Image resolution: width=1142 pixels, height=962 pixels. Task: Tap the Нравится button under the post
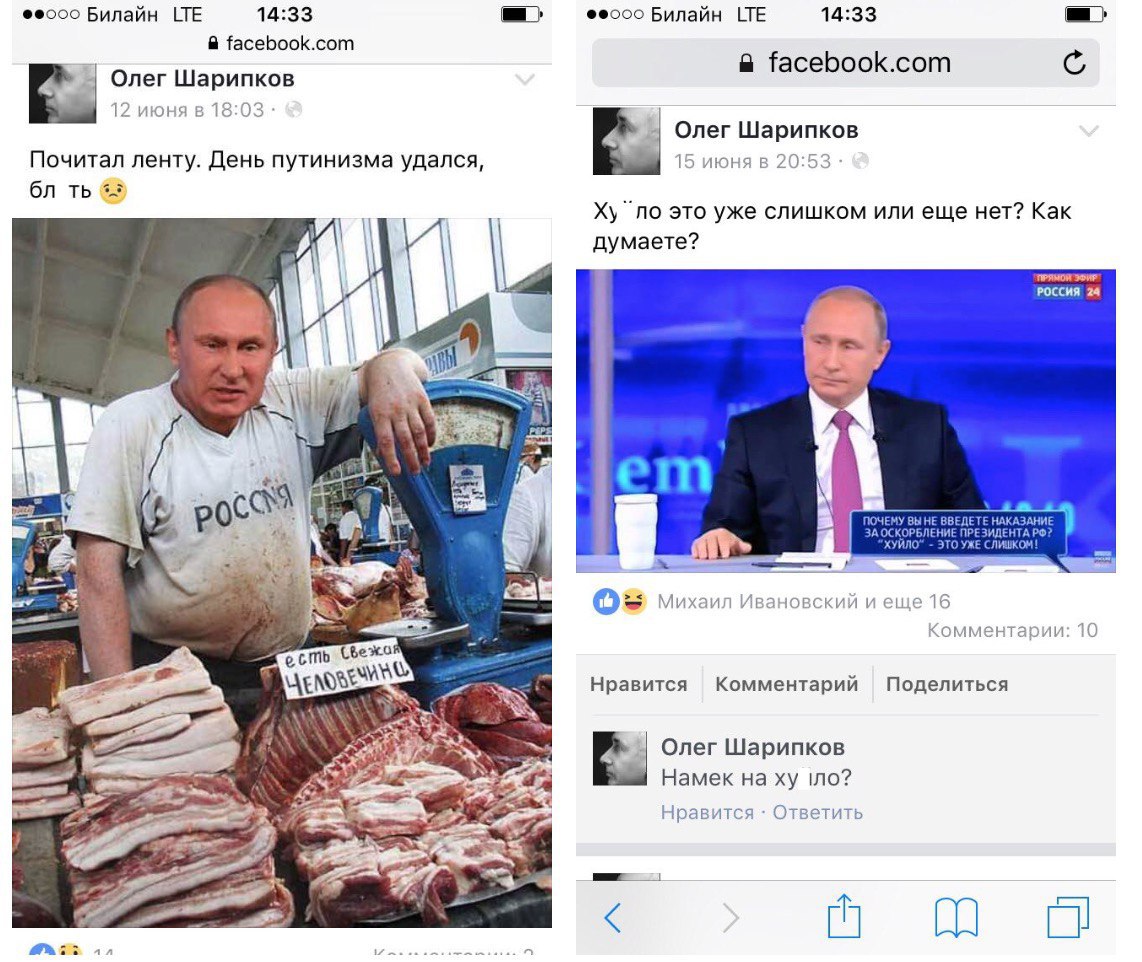(x=639, y=685)
